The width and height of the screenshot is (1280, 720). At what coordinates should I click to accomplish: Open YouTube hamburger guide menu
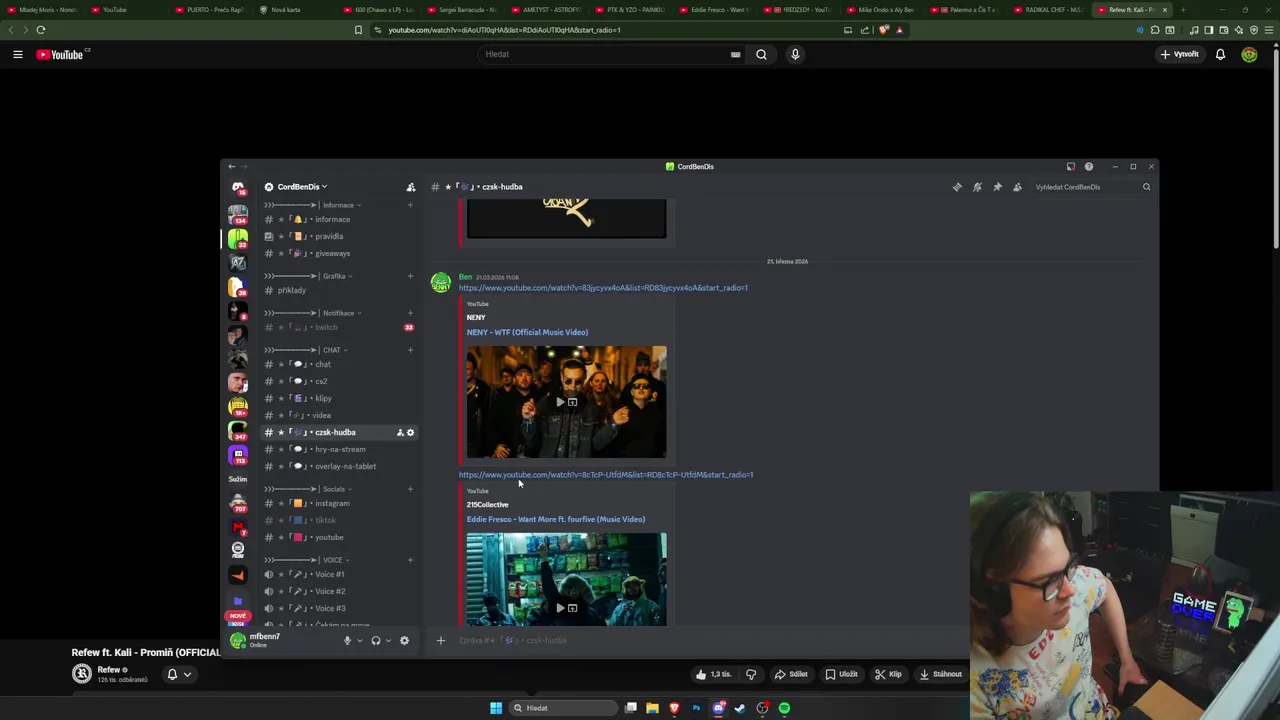tap(17, 54)
